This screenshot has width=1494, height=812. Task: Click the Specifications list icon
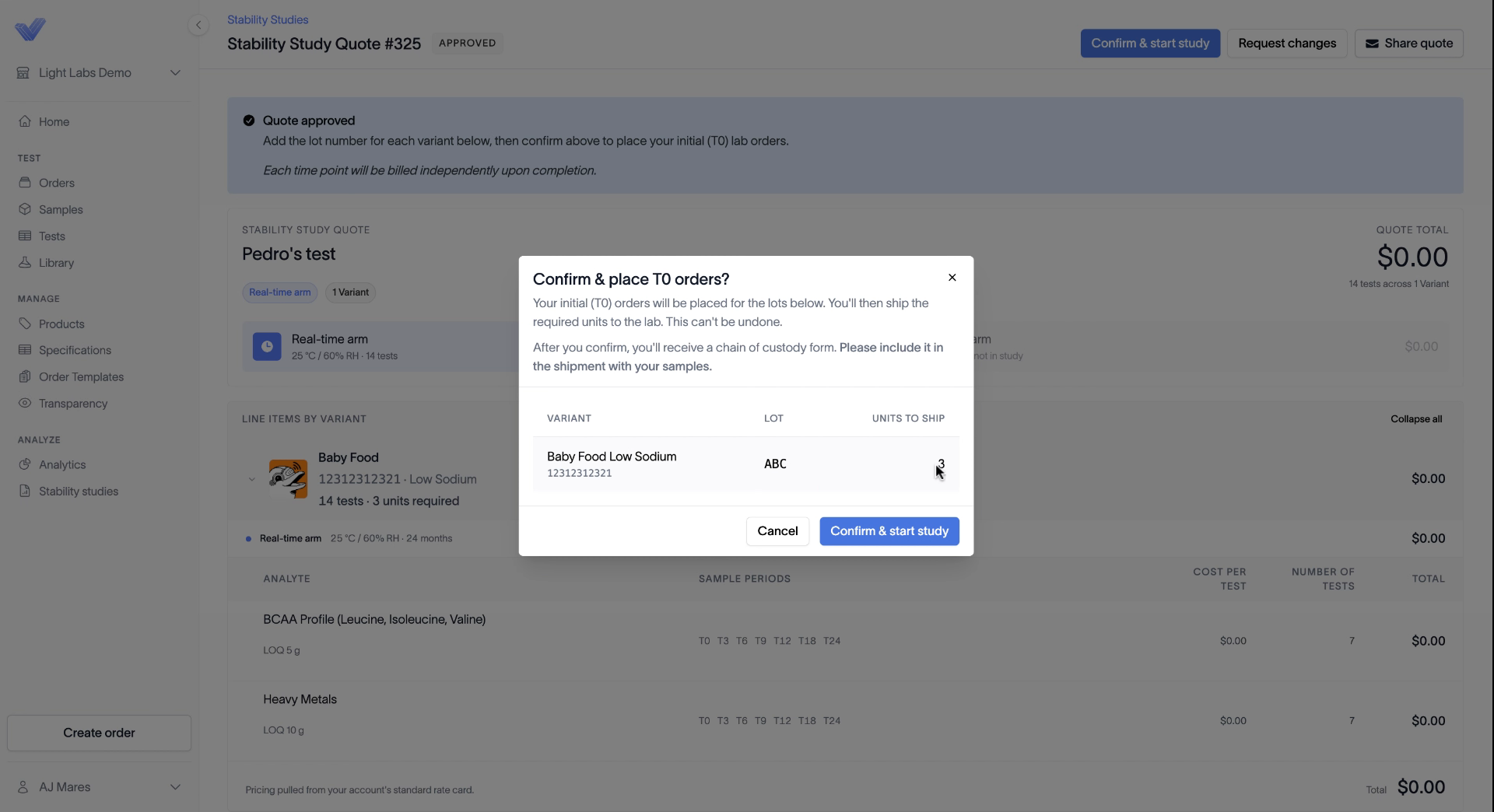25,350
